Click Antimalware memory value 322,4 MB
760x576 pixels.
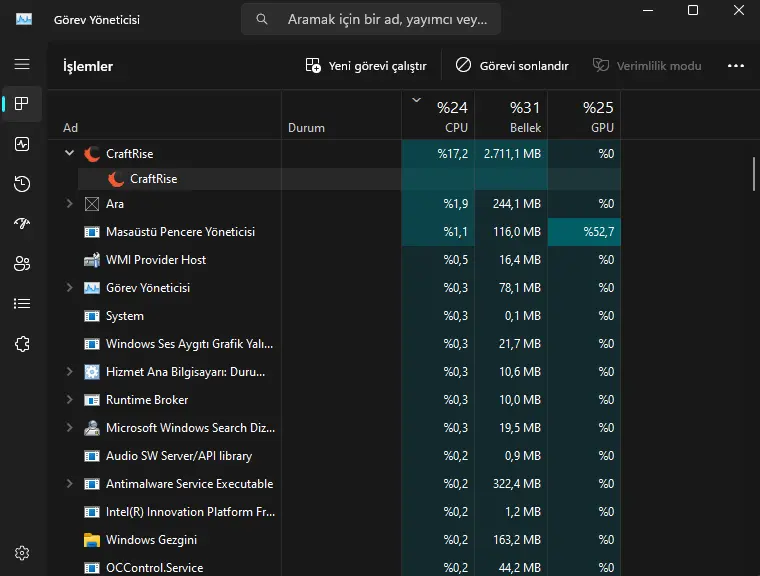517,484
